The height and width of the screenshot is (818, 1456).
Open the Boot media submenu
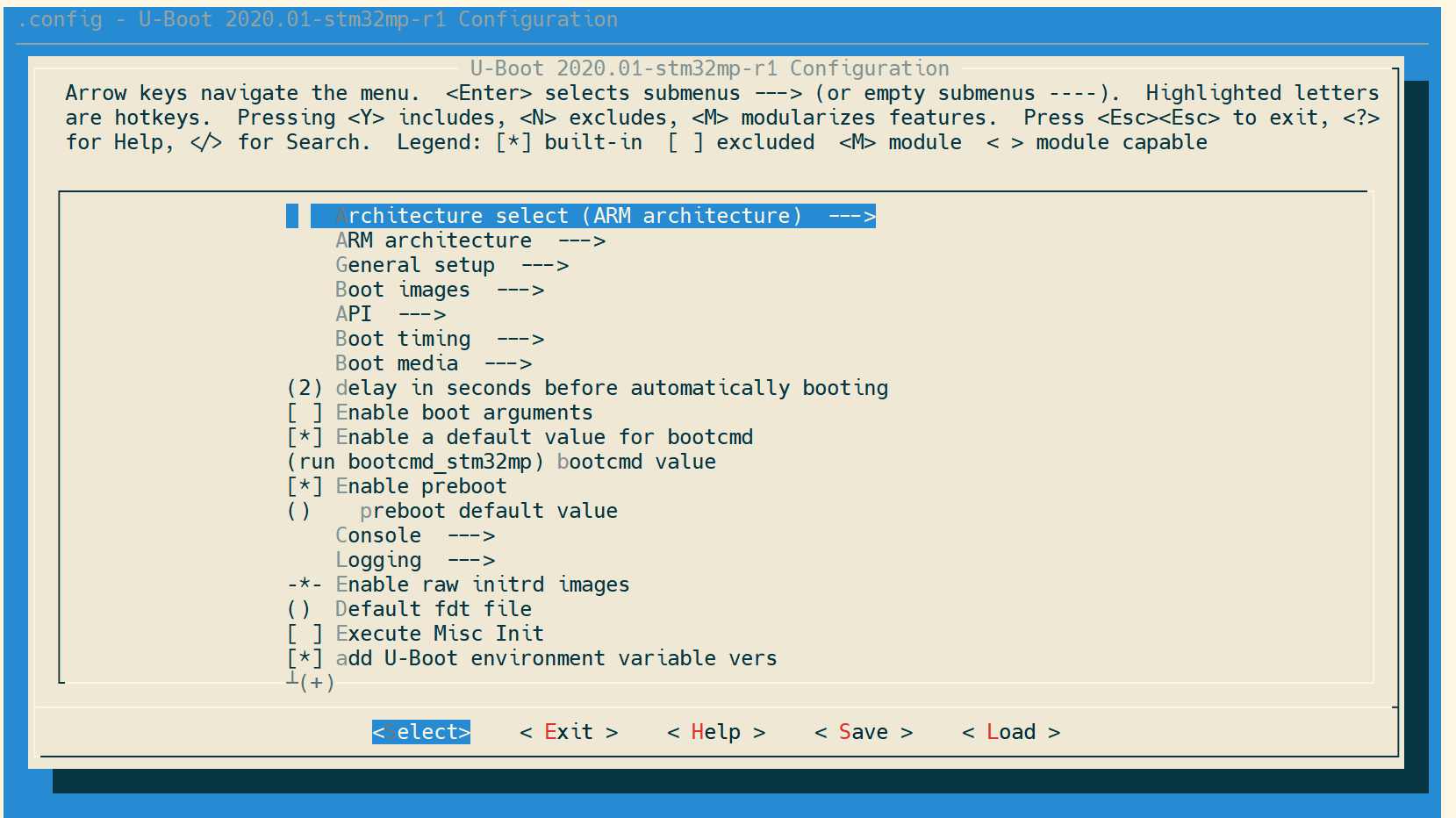point(433,363)
